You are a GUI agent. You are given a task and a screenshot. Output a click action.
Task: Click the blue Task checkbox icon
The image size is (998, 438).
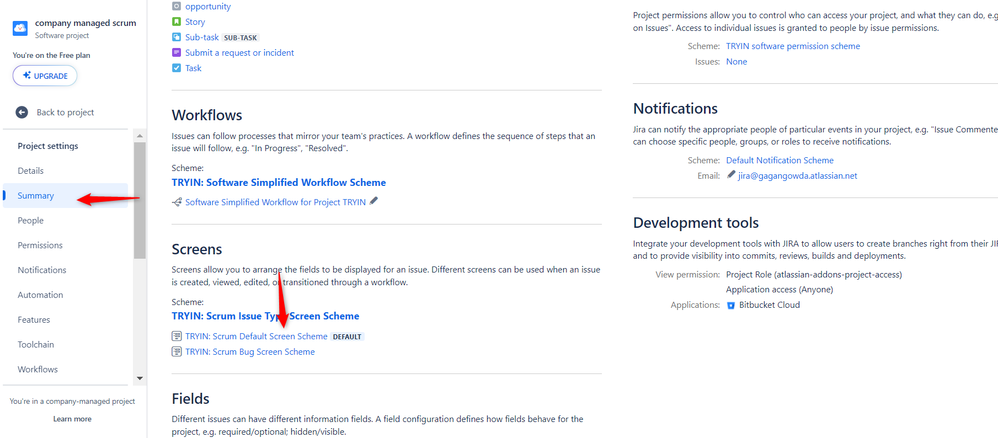[176, 67]
